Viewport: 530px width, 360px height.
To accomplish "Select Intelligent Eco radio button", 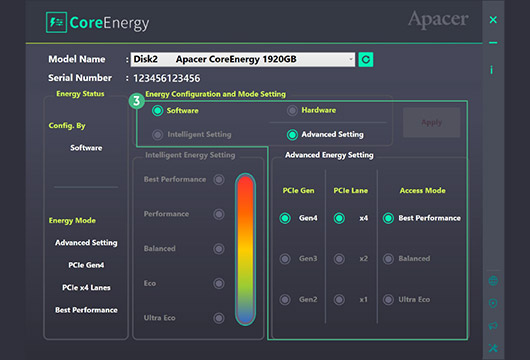I will coord(219,283).
